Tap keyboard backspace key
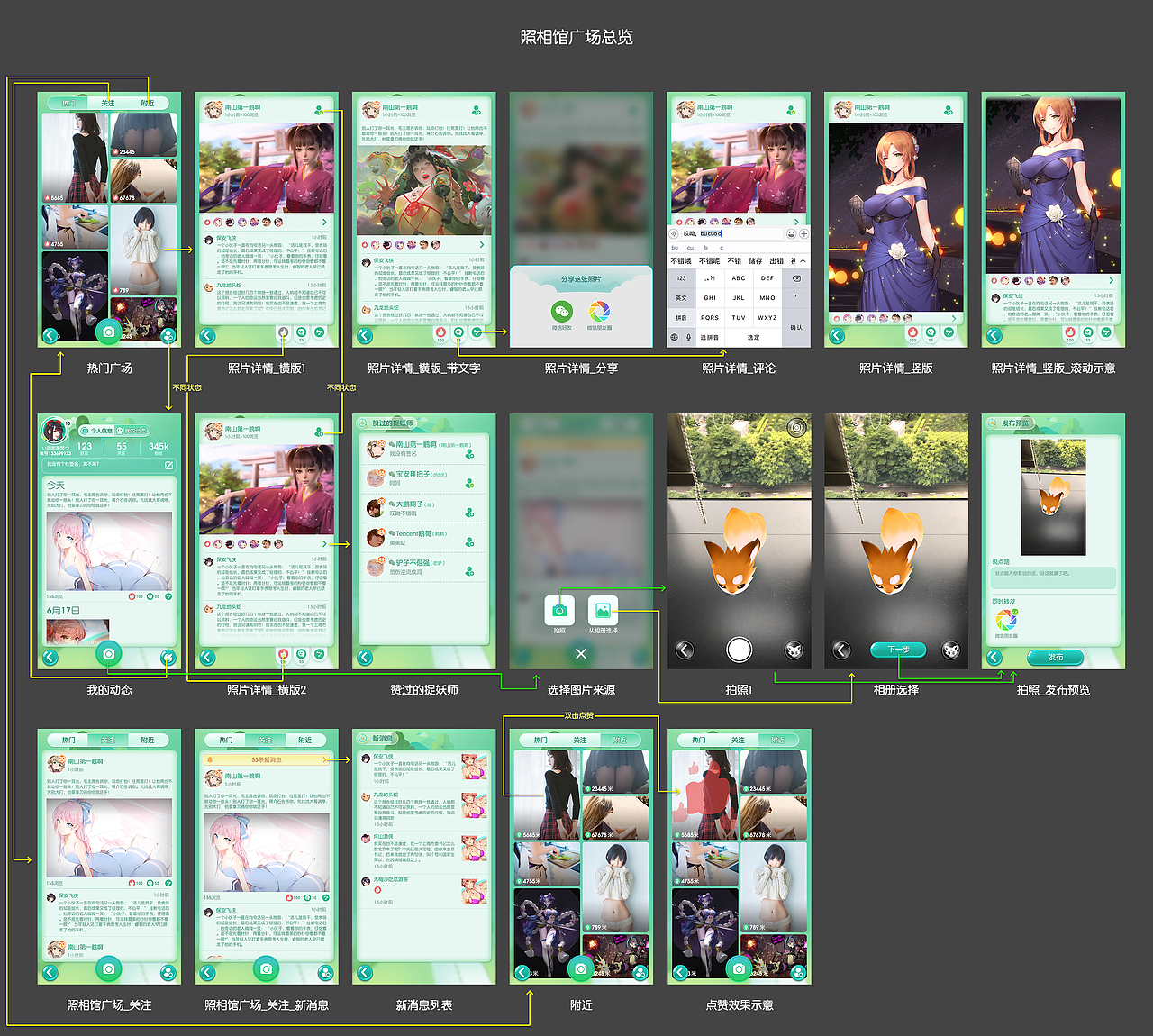 tap(796, 278)
